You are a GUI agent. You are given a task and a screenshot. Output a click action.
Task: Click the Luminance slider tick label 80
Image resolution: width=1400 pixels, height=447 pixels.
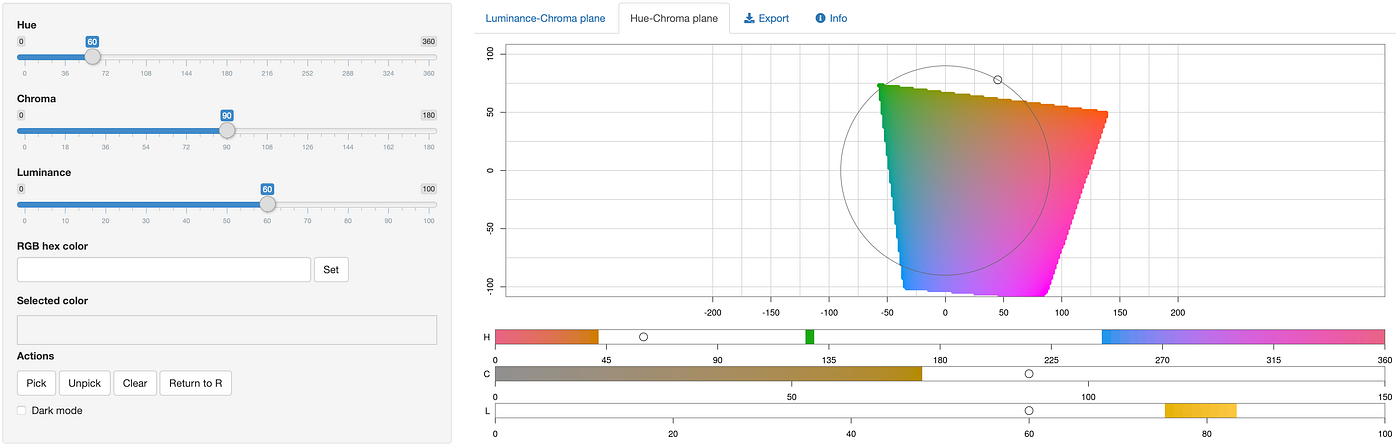tap(348, 220)
